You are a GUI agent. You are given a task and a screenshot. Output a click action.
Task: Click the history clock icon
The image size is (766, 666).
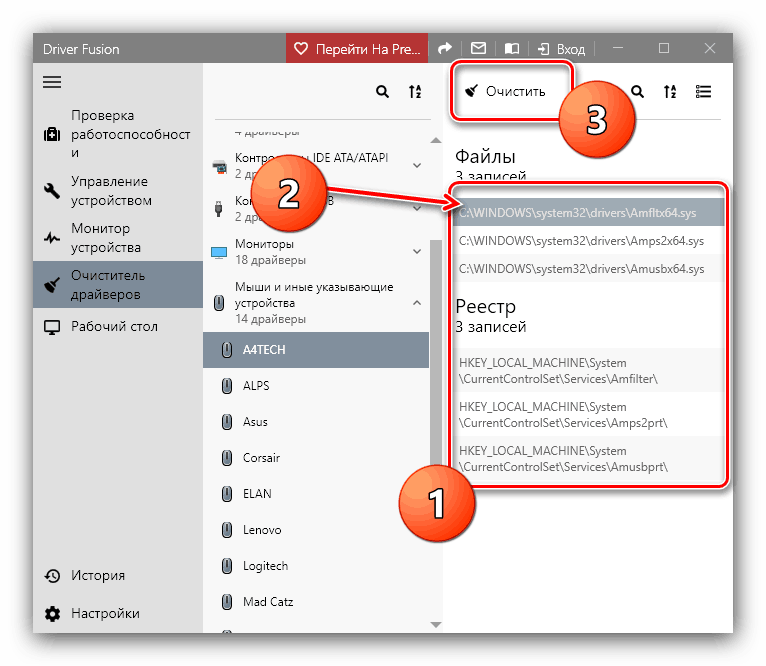pos(52,576)
